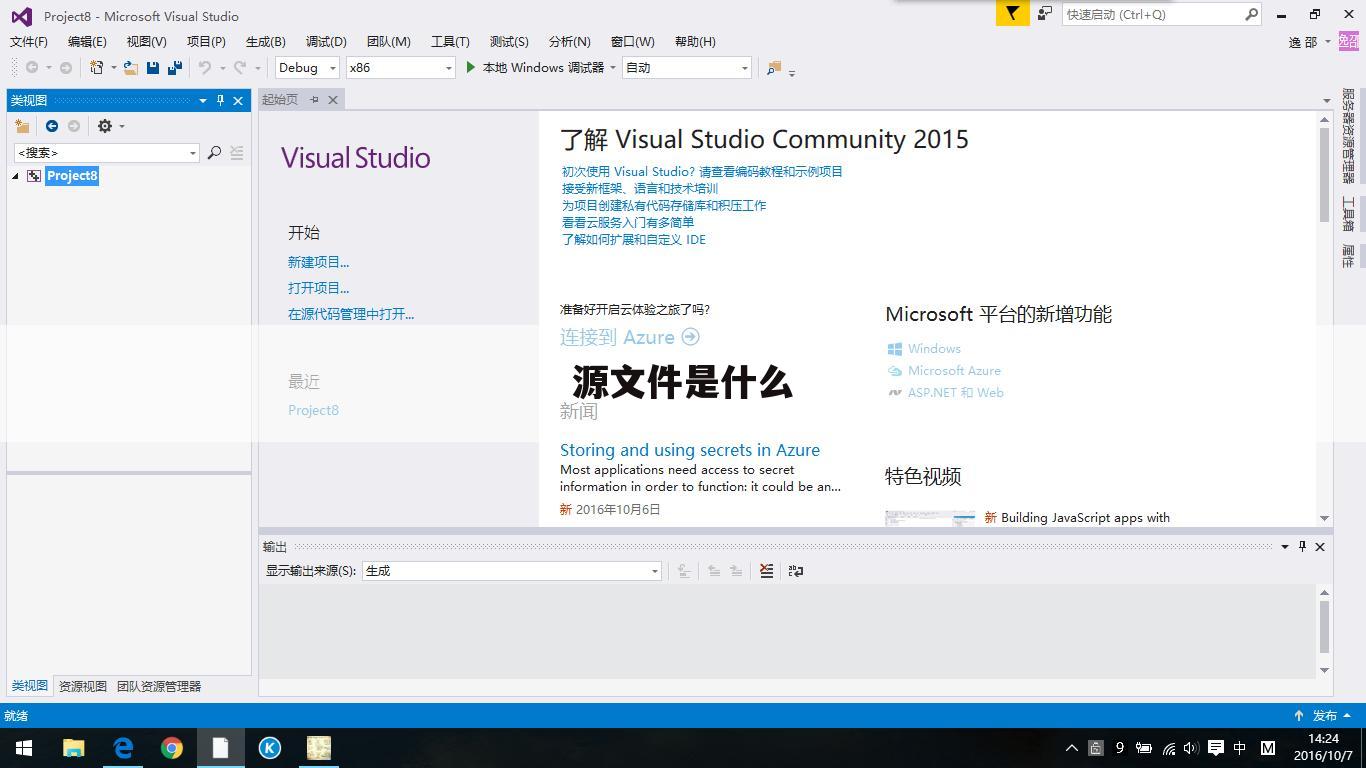Viewport: 1366px width, 768px height.
Task: Click the save all toolbar icon
Action: pyautogui.click(x=175, y=68)
